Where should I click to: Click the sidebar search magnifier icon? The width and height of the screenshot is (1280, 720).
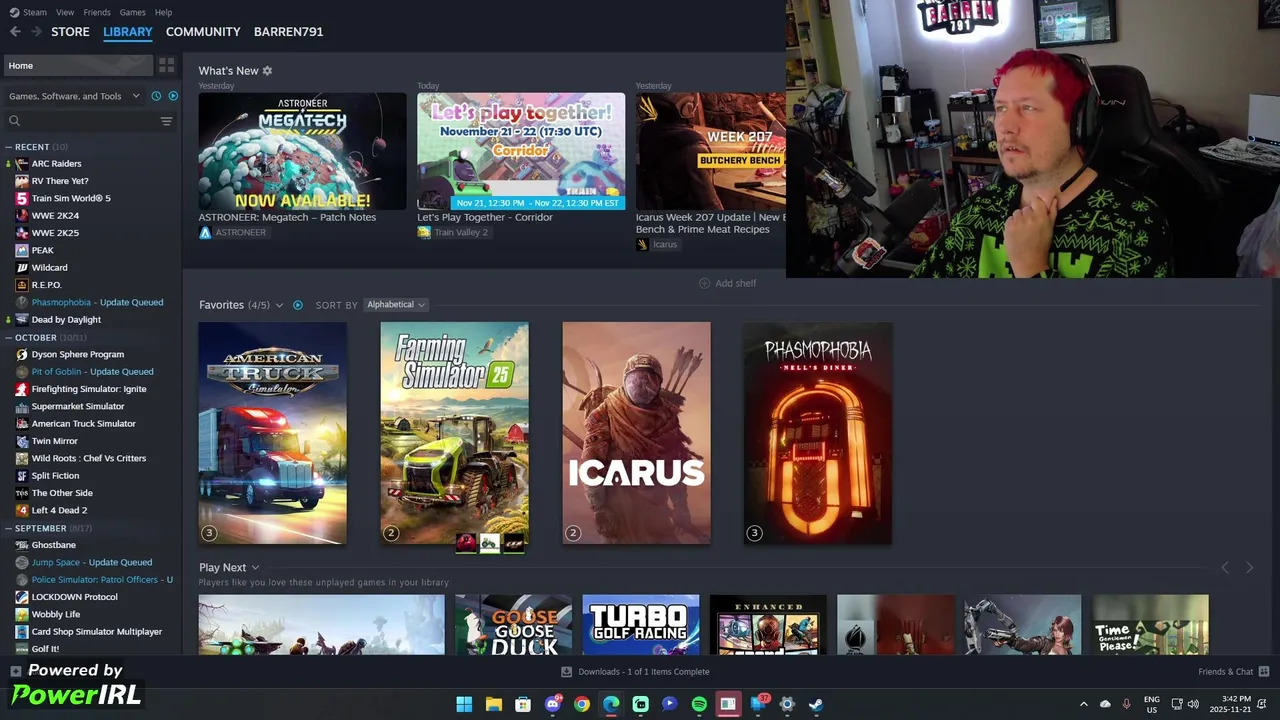click(14, 121)
